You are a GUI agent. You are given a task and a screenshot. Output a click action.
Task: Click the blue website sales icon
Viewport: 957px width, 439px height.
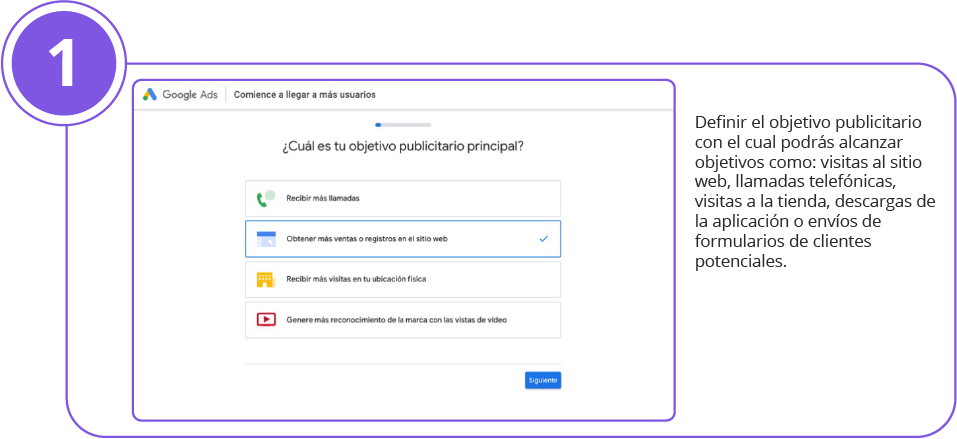pos(265,239)
